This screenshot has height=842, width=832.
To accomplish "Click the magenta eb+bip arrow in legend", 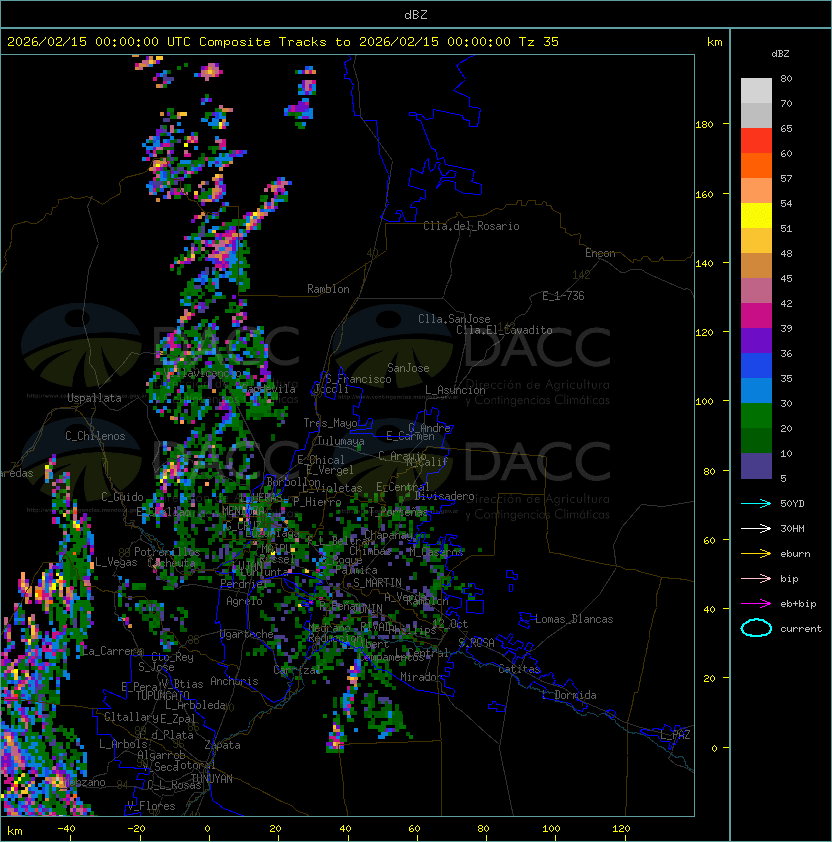I will tap(756, 604).
